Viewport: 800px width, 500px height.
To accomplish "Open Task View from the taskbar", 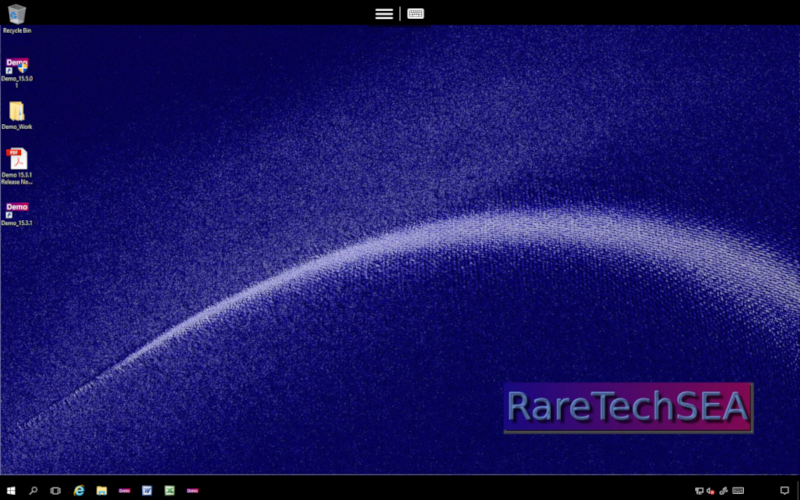I will click(x=55, y=490).
